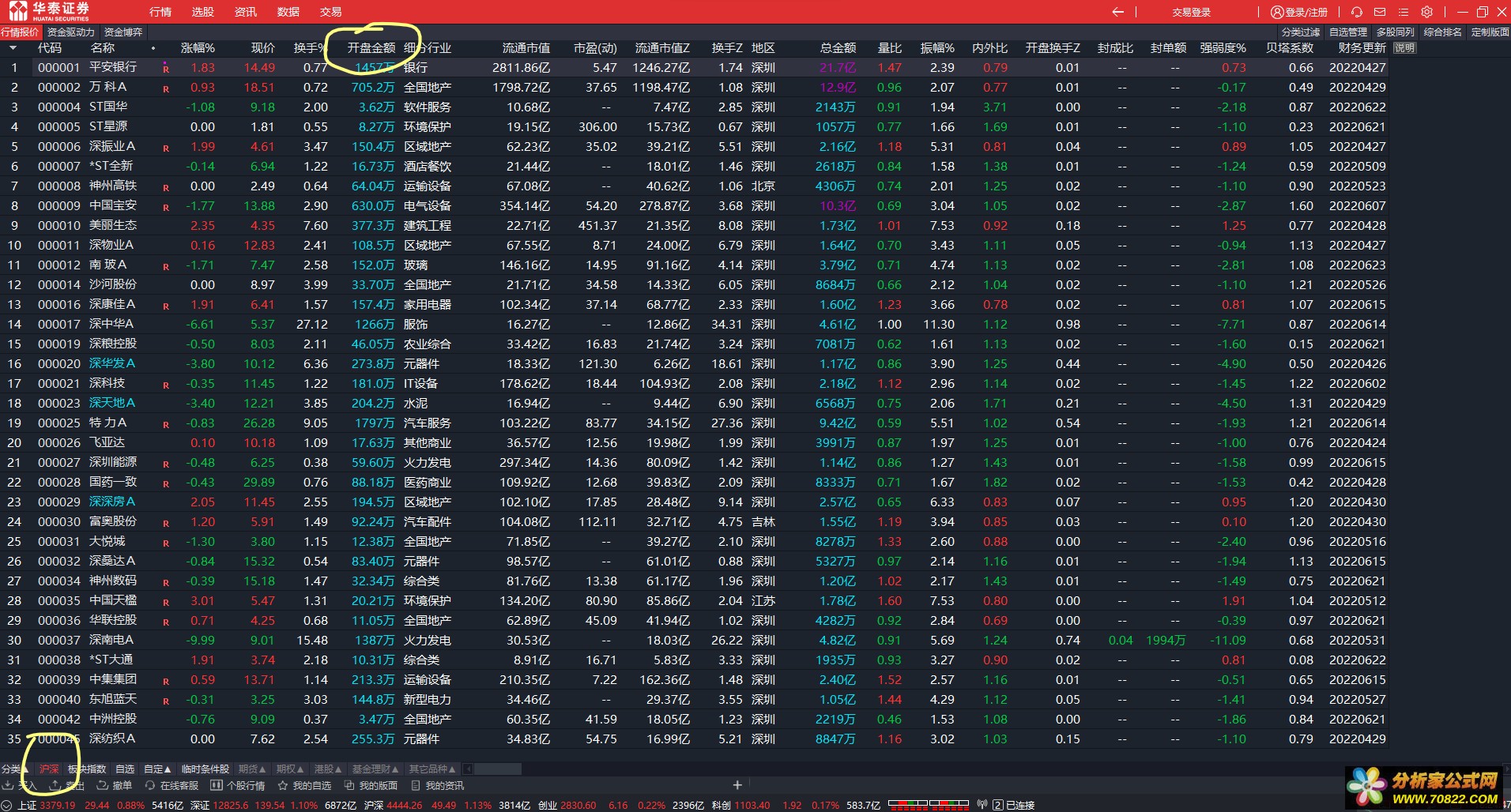Click the 定制版面 button
The image size is (1511, 812).
pos(1490,32)
